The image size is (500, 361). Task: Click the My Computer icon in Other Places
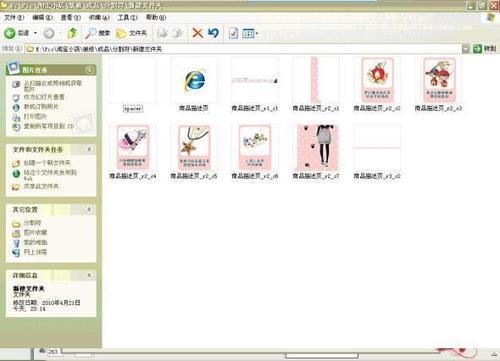[16, 243]
